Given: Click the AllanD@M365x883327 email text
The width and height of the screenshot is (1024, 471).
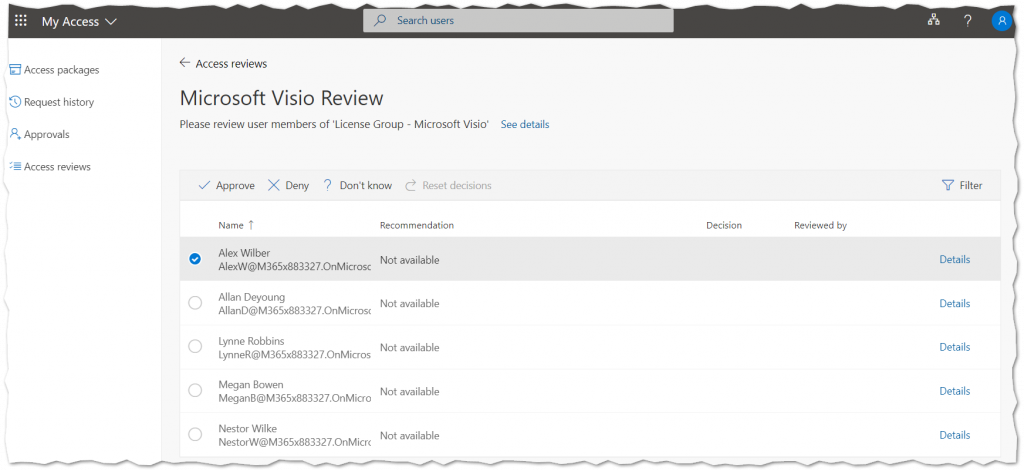Looking at the screenshot, I should tap(295, 311).
